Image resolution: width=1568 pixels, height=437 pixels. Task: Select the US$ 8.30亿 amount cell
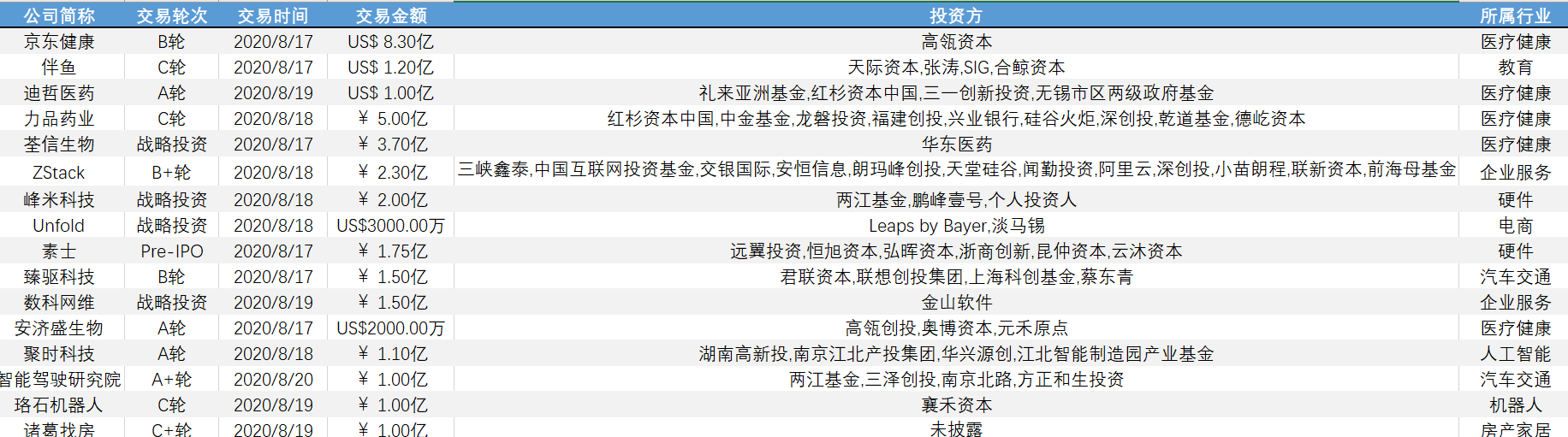tap(391, 41)
